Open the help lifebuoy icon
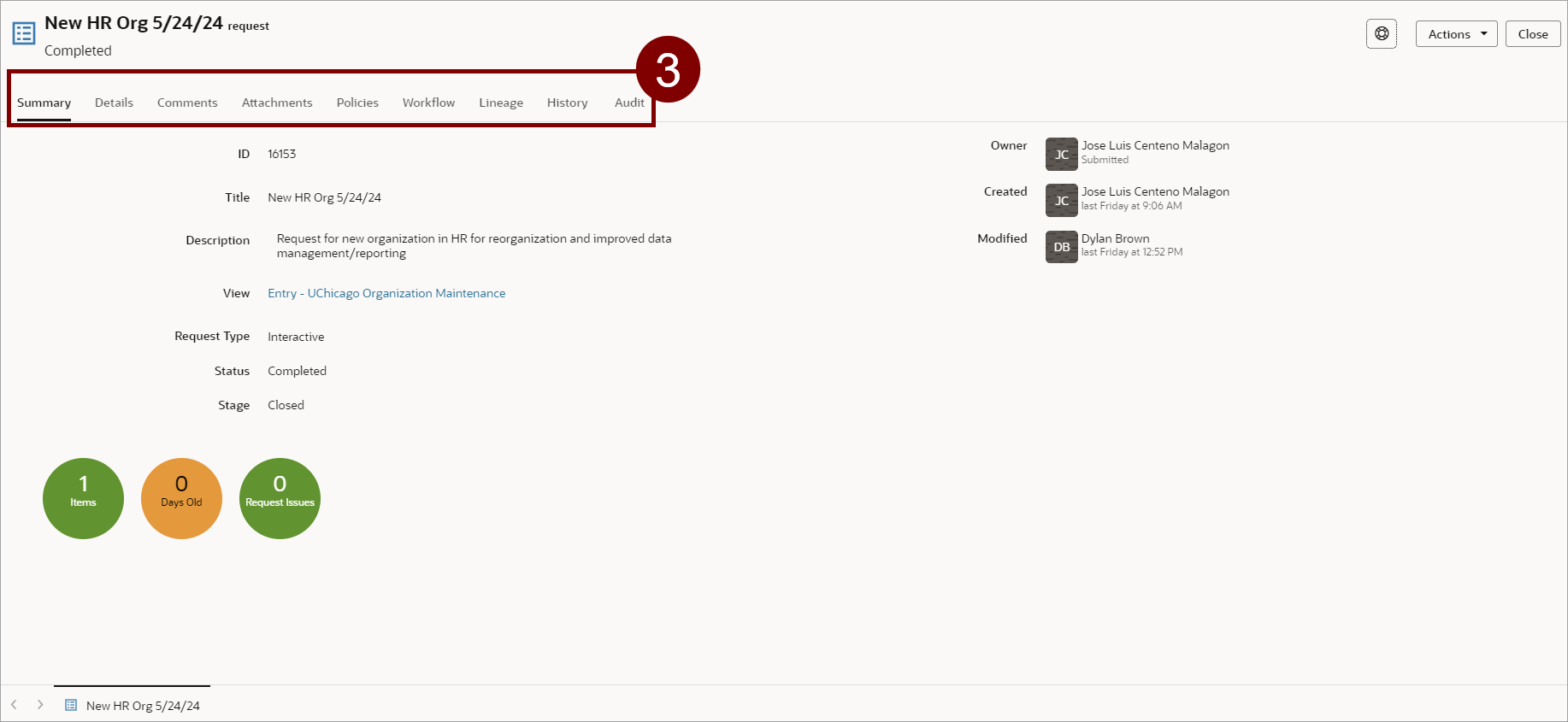 click(1381, 34)
